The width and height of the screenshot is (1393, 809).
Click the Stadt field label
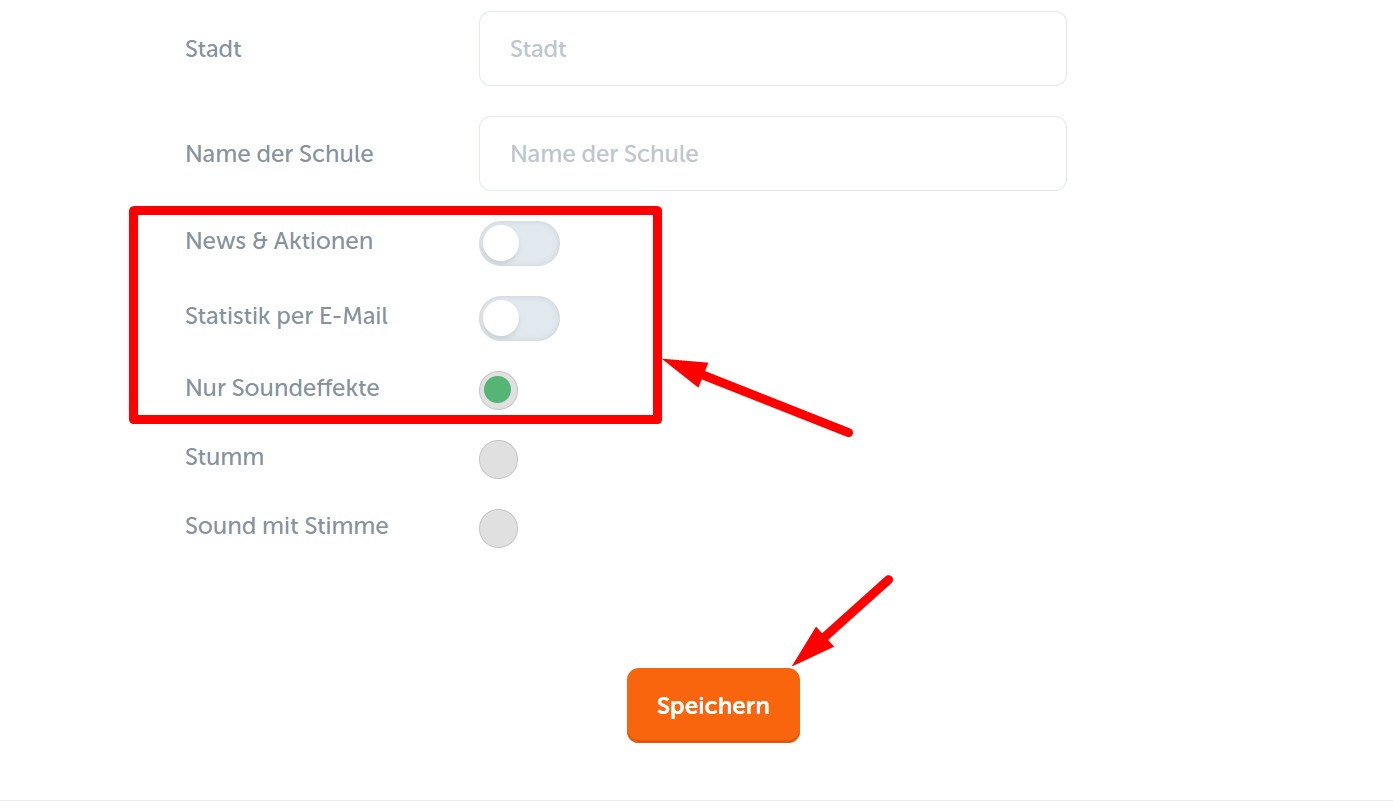click(x=213, y=49)
